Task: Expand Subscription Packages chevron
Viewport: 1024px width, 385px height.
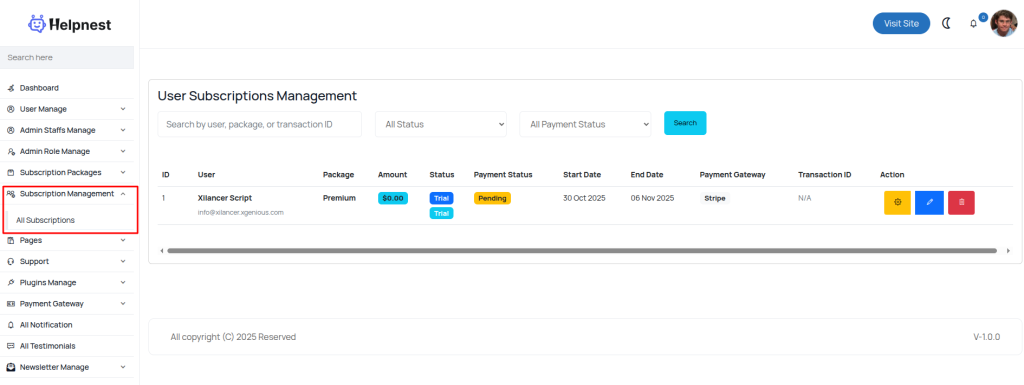Action: (x=123, y=173)
